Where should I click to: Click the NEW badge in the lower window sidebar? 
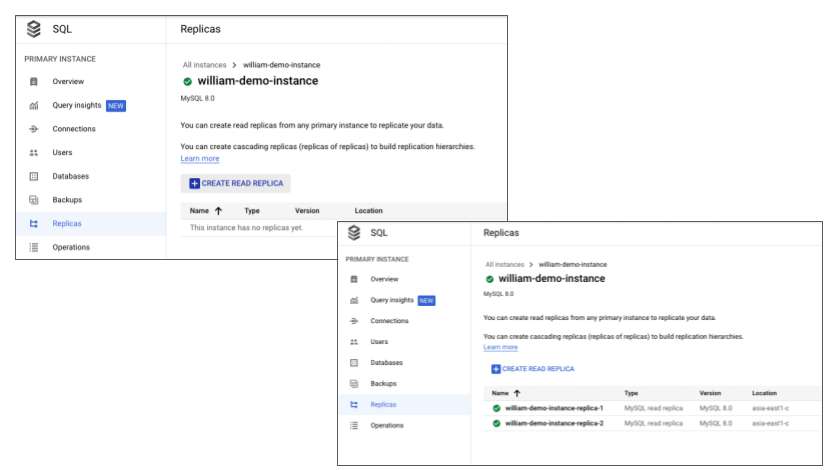[426, 301]
